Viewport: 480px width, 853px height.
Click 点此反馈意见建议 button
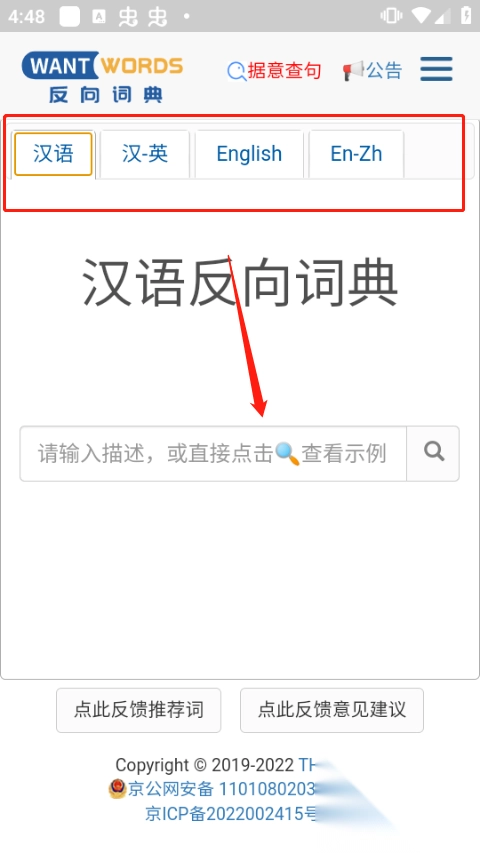332,710
